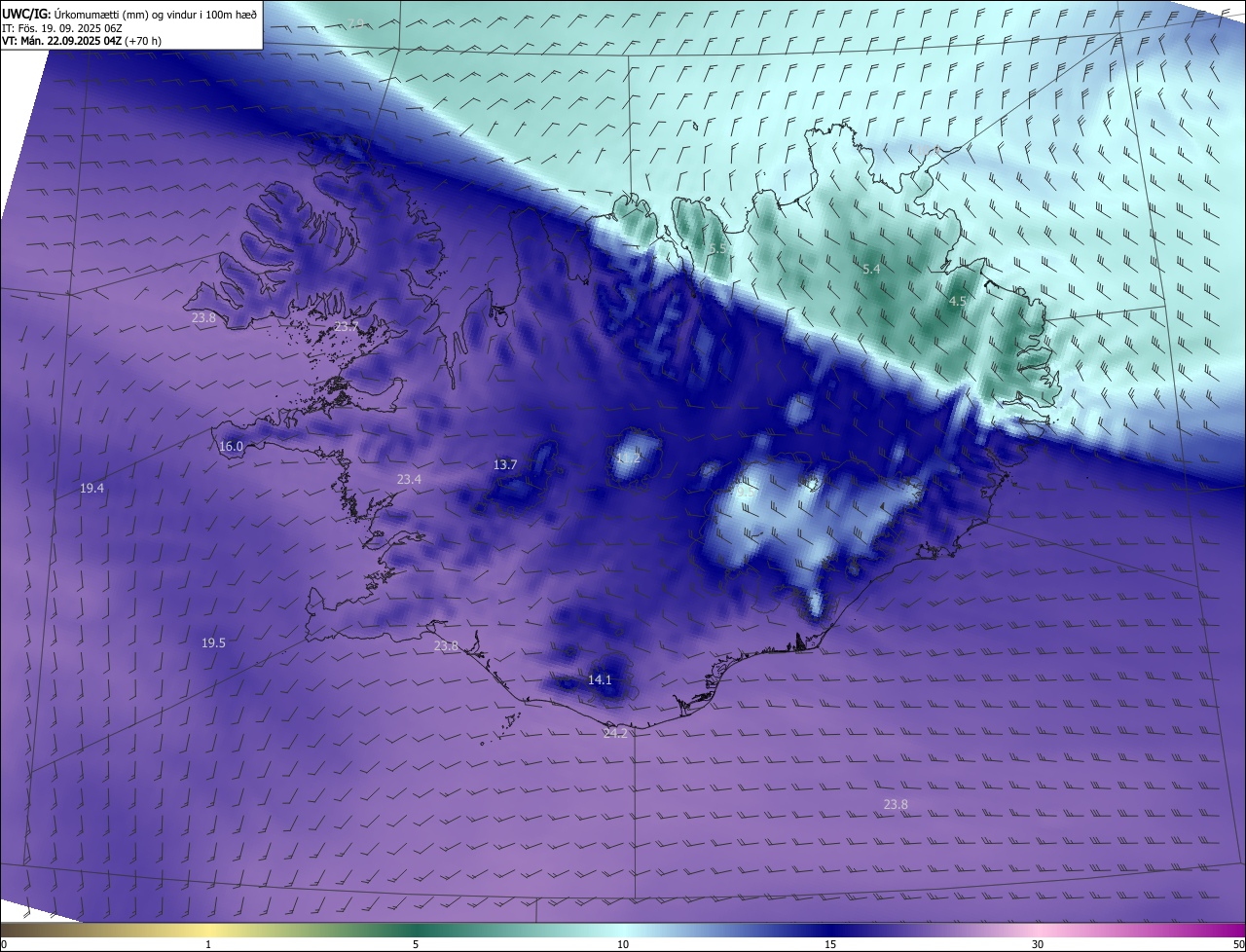Click the 11.2 label on the small glacier
The height and width of the screenshot is (952, 1246).
(x=630, y=457)
